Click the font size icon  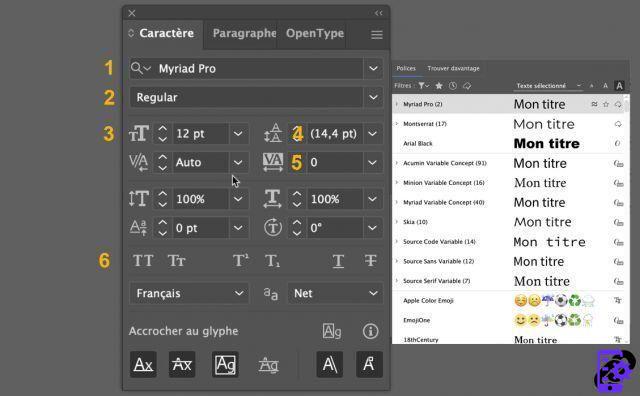pyautogui.click(x=139, y=133)
